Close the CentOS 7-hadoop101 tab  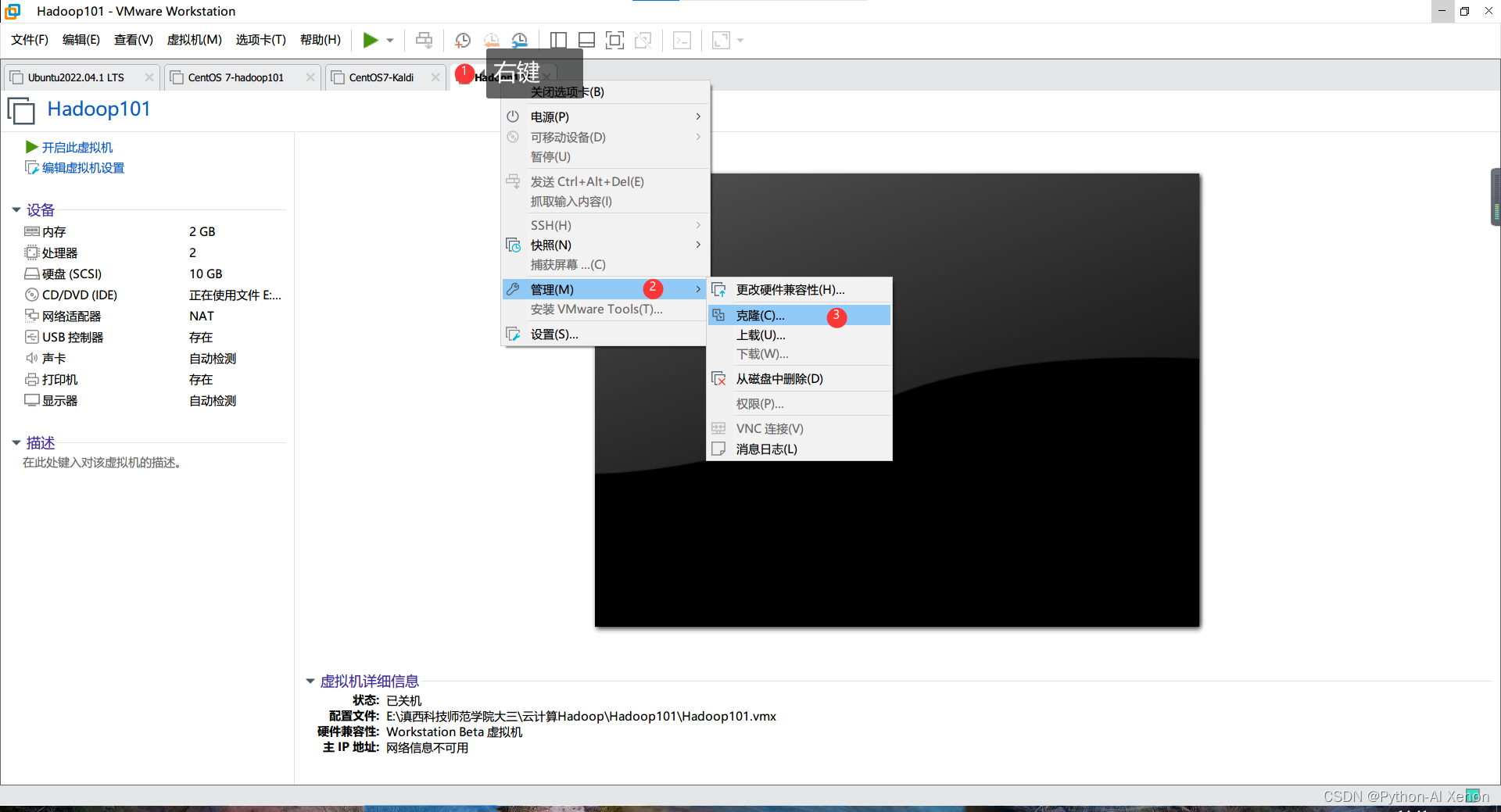tap(310, 77)
